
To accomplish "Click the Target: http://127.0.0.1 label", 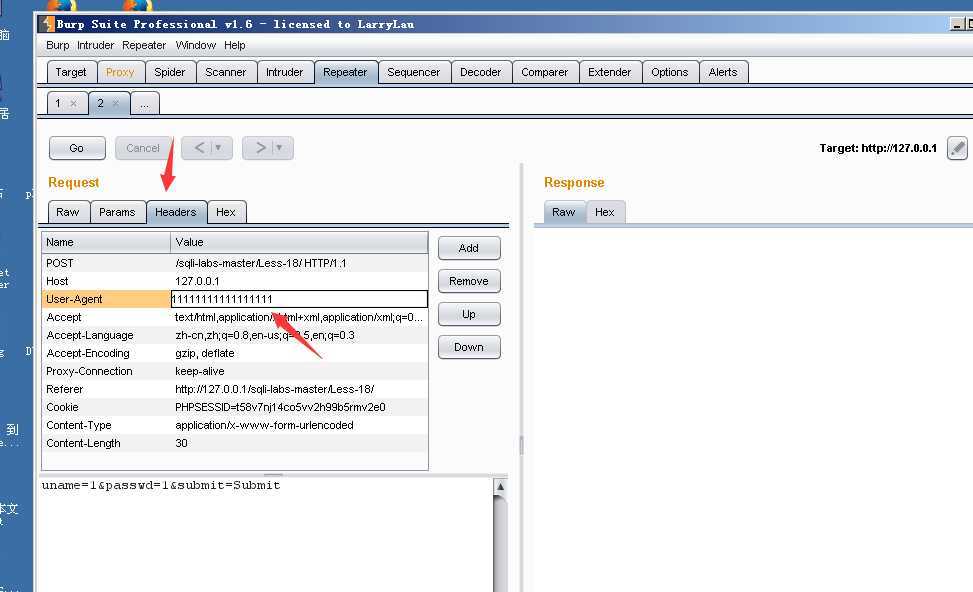I will pyautogui.click(x=878, y=148).
